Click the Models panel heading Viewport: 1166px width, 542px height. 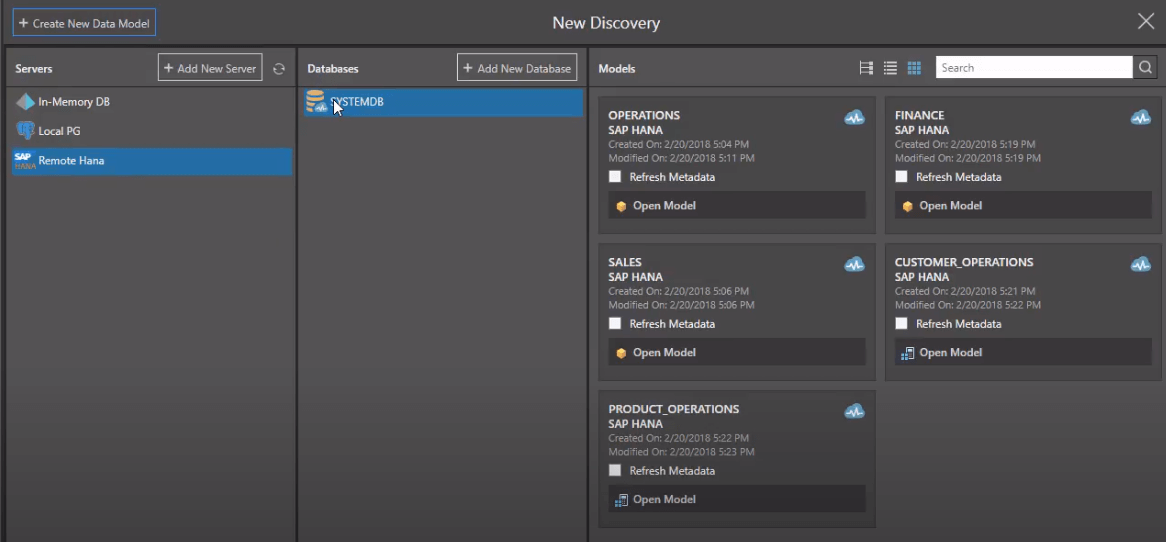(616, 68)
